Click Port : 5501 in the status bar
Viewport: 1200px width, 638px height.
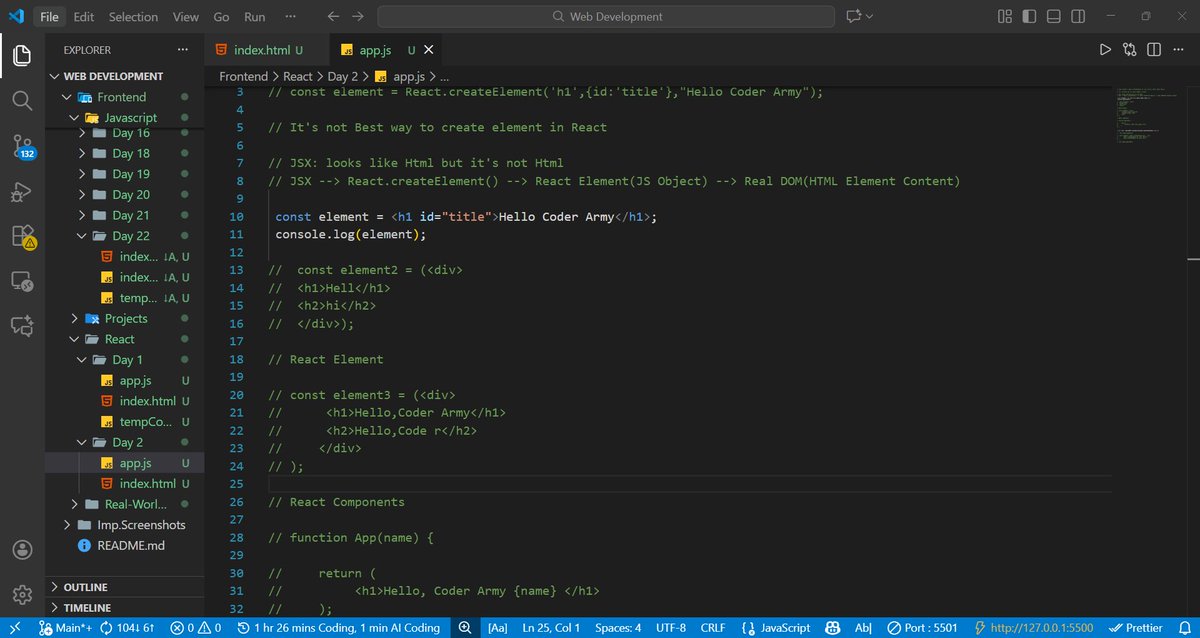coord(921,627)
